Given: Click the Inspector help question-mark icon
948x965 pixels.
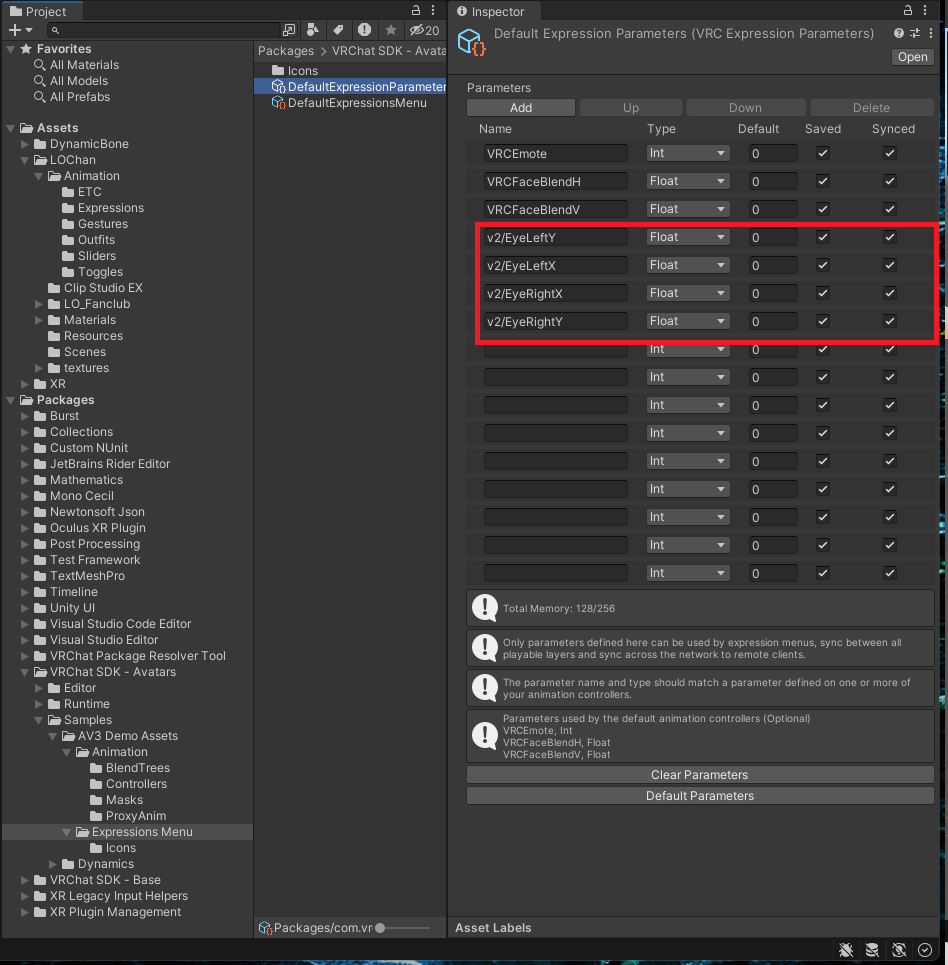Looking at the screenshot, I should (899, 33).
